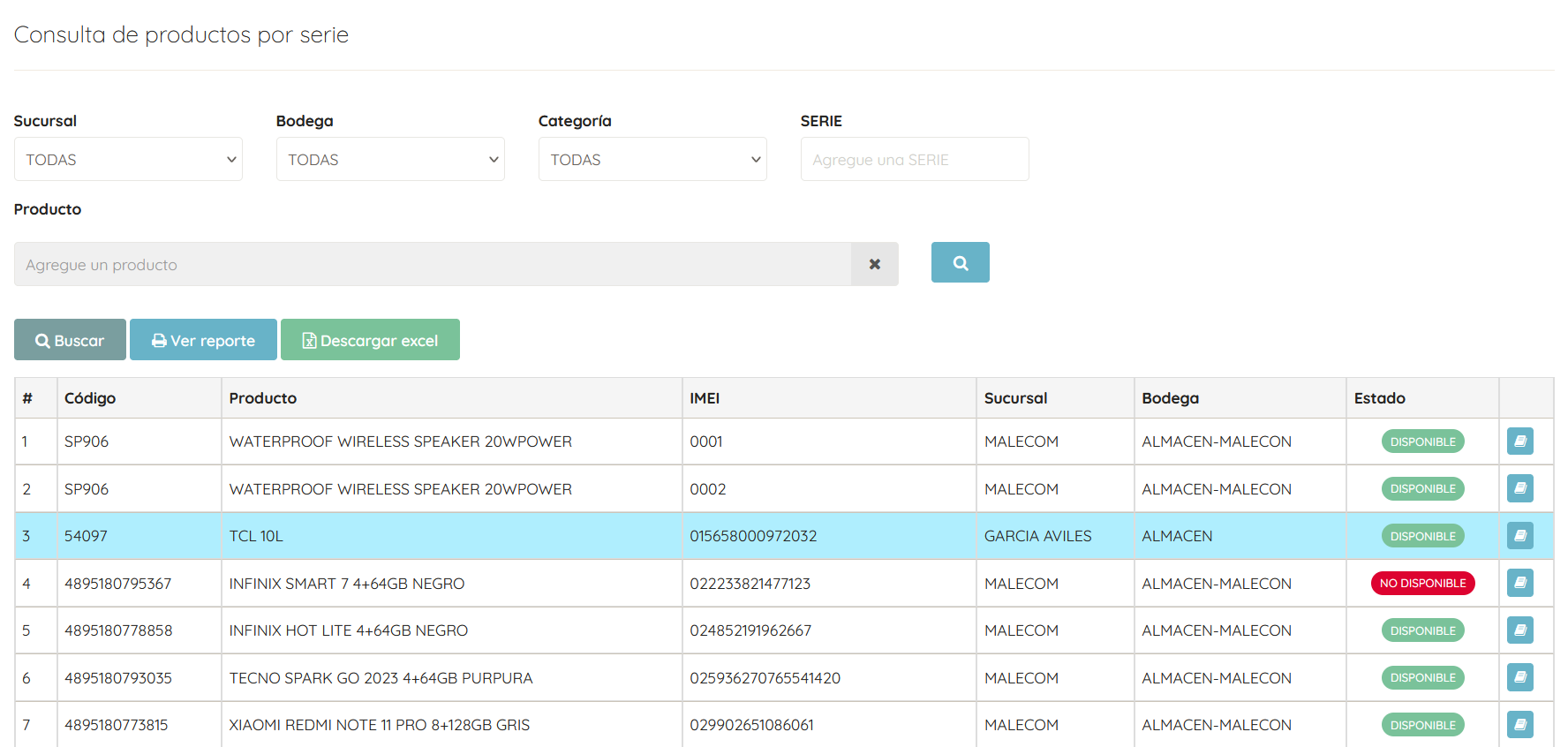Select code 4895180795367 cell
This screenshot has height=747, width=1568.
coord(139,584)
